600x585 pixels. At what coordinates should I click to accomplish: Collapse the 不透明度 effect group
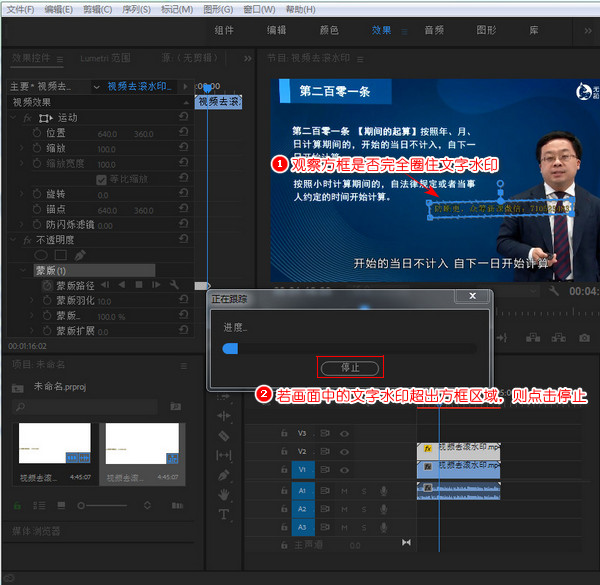pyautogui.click(x=14, y=240)
